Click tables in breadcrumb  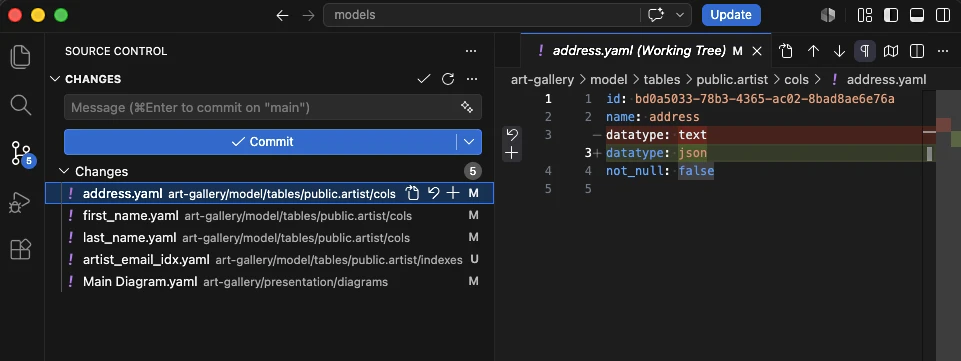pyautogui.click(x=661, y=80)
